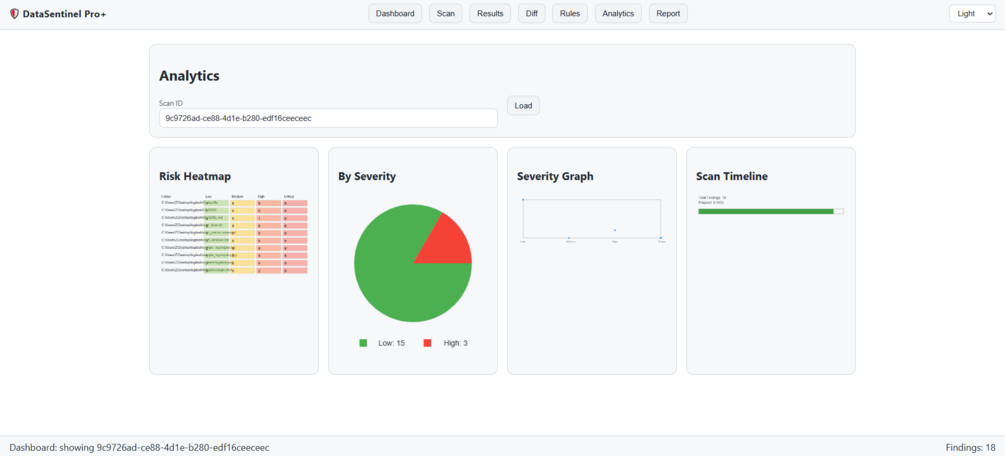Click the High data point in Severity Graph
The height and width of the screenshot is (456, 1005).
tap(615, 230)
